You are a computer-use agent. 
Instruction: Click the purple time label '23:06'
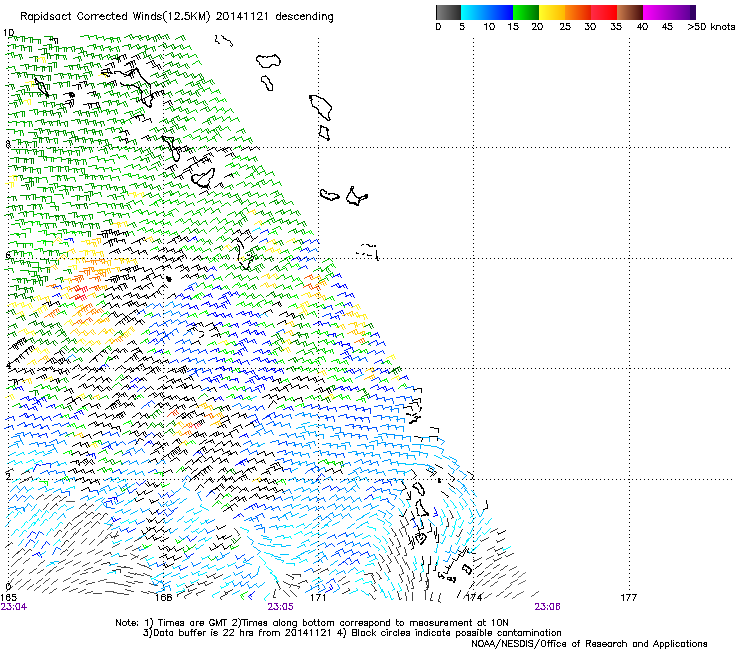pos(547,607)
